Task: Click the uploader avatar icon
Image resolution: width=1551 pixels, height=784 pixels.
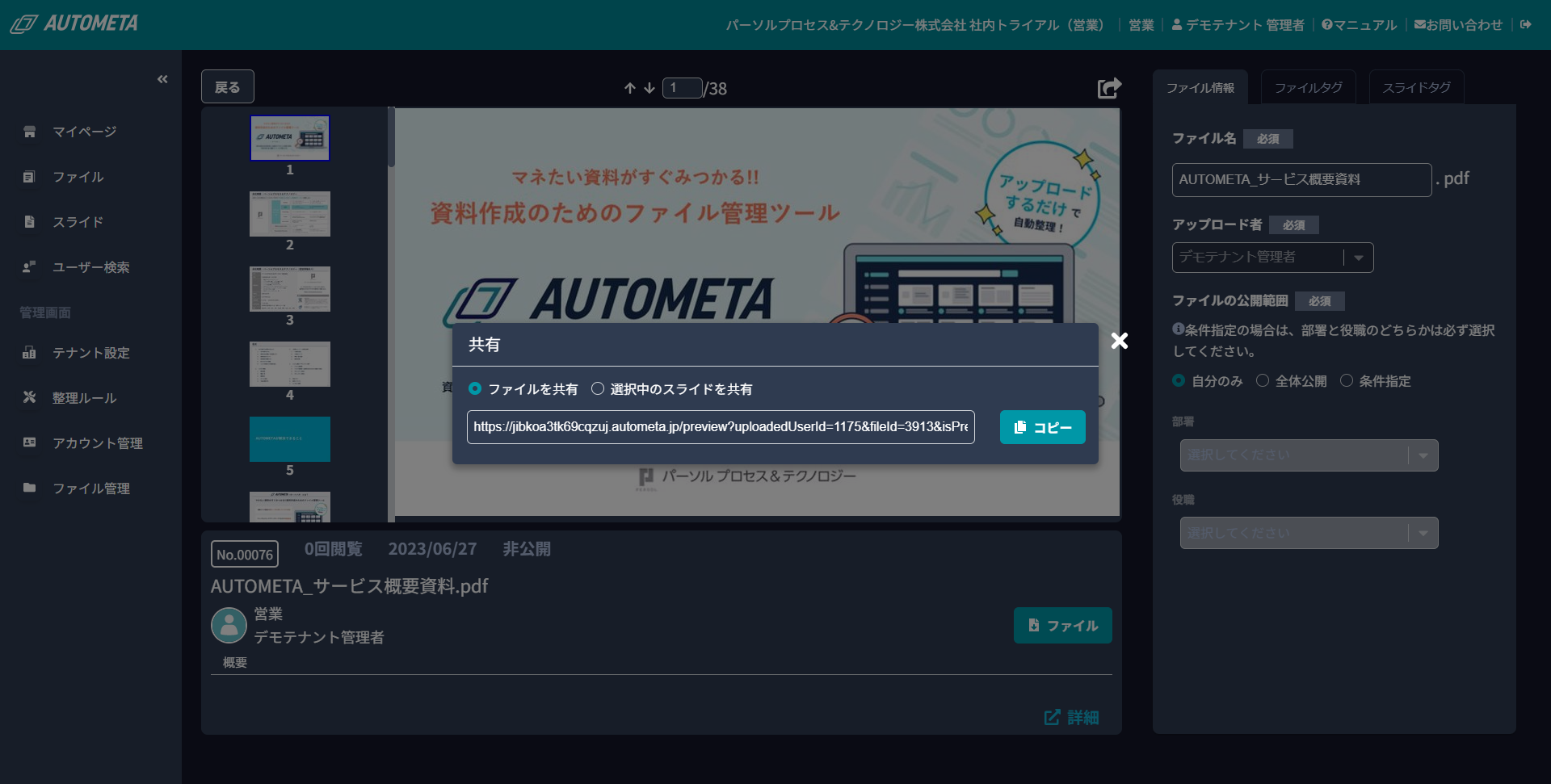Action: pos(229,625)
